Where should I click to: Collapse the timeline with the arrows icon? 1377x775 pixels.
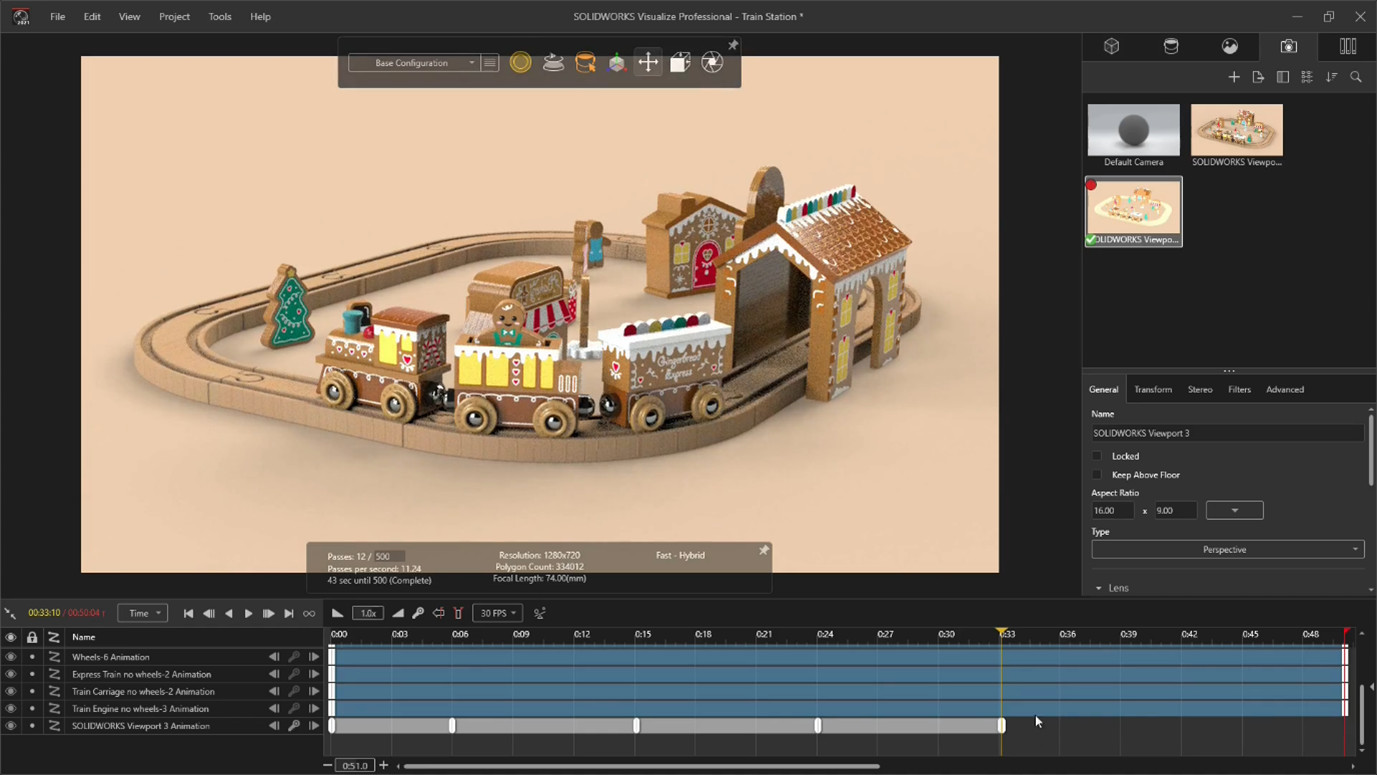pos(10,613)
